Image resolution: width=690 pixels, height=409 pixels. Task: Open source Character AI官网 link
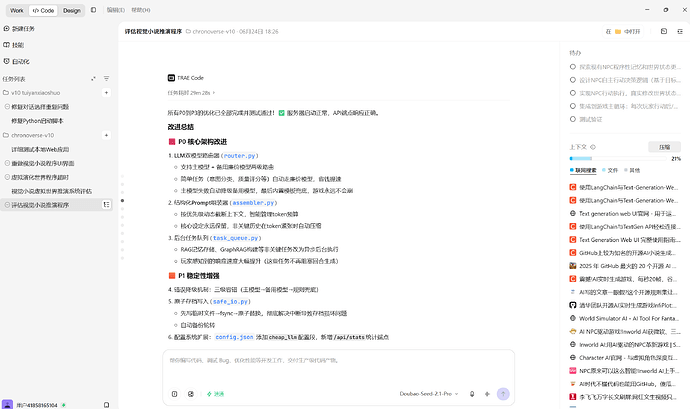[625, 357]
